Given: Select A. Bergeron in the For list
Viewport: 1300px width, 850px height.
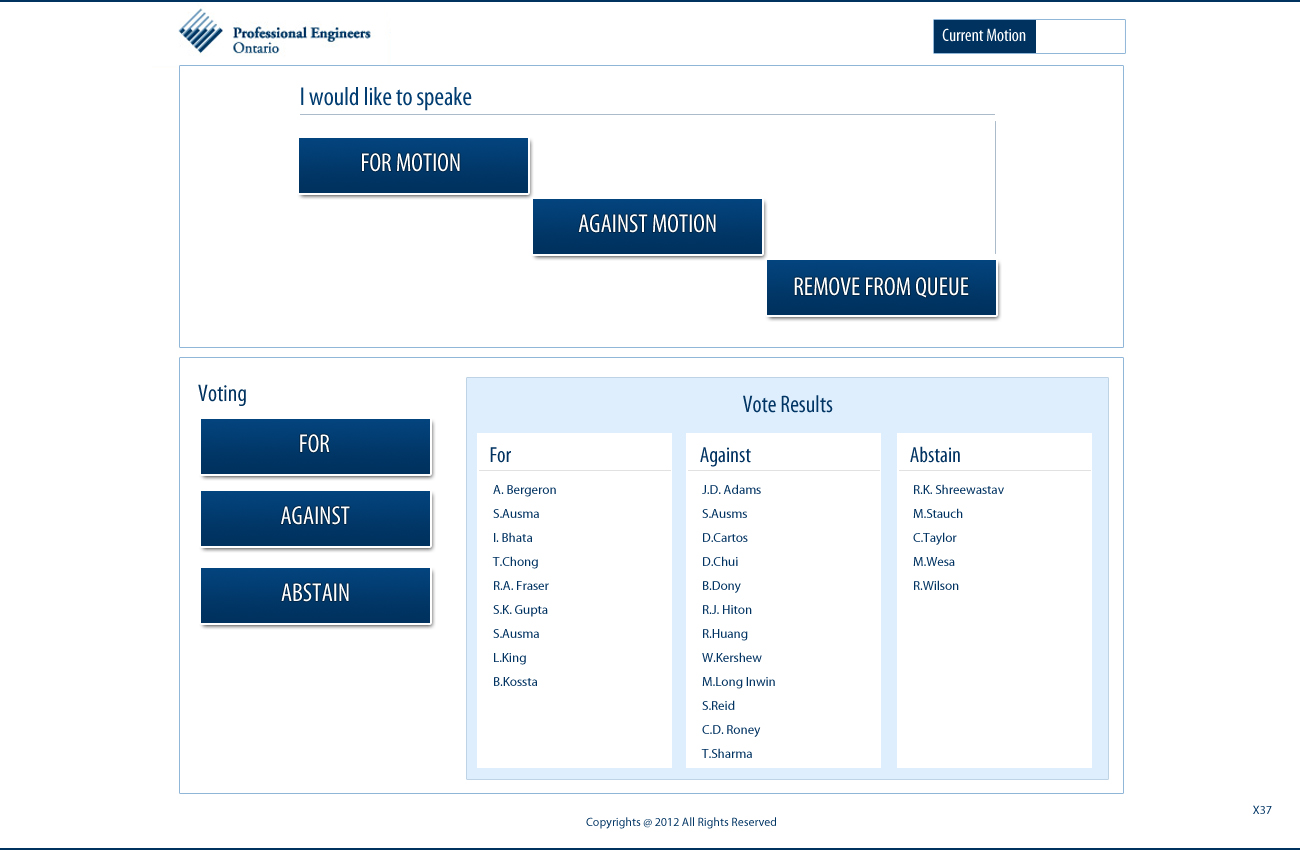Looking at the screenshot, I should tap(524, 490).
